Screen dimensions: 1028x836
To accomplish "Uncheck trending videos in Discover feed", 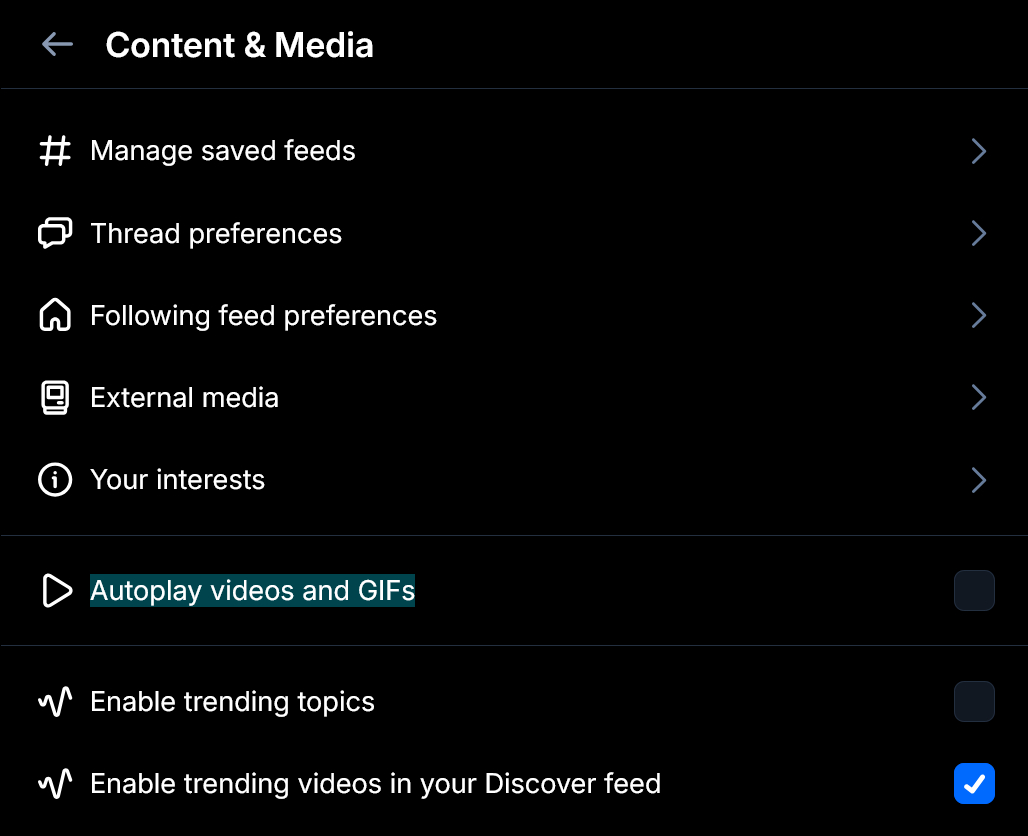I will coord(974,784).
